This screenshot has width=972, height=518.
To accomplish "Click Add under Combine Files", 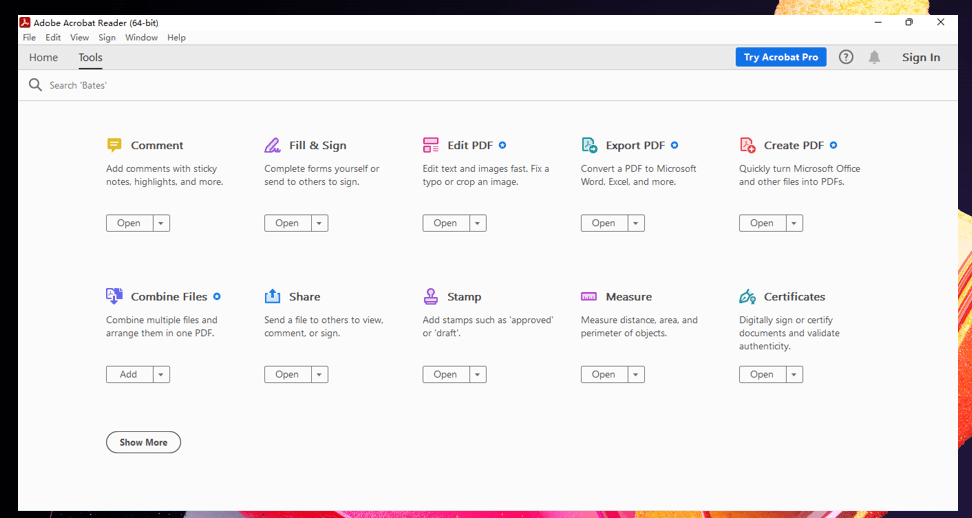I will click(x=130, y=374).
